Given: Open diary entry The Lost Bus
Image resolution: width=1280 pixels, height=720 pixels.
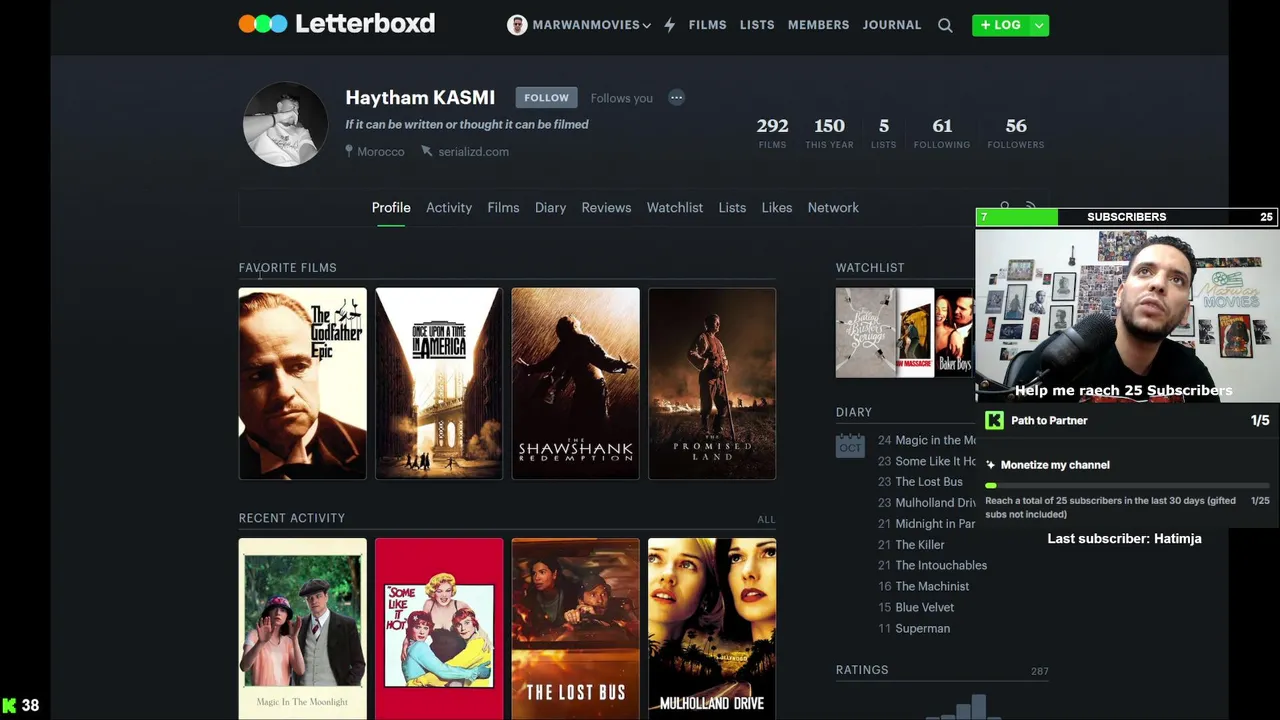Looking at the screenshot, I should 929,482.
